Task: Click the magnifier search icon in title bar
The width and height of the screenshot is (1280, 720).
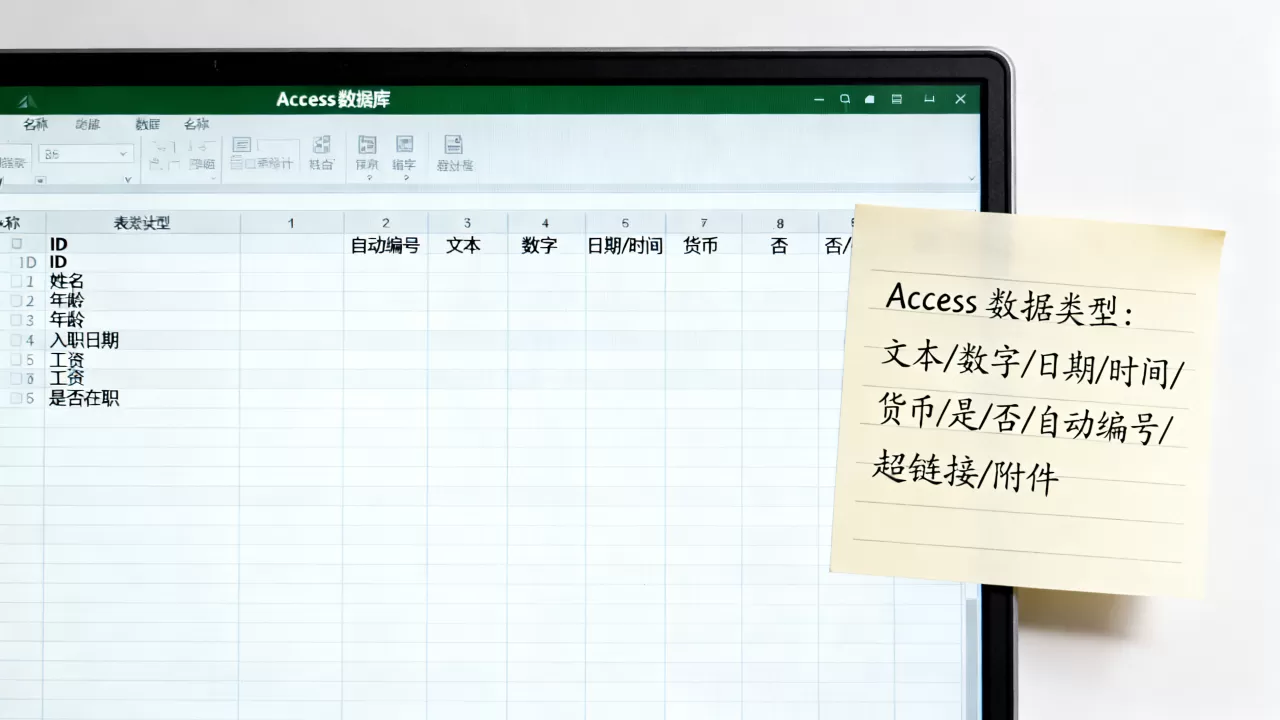Action: tap(845, 99)
